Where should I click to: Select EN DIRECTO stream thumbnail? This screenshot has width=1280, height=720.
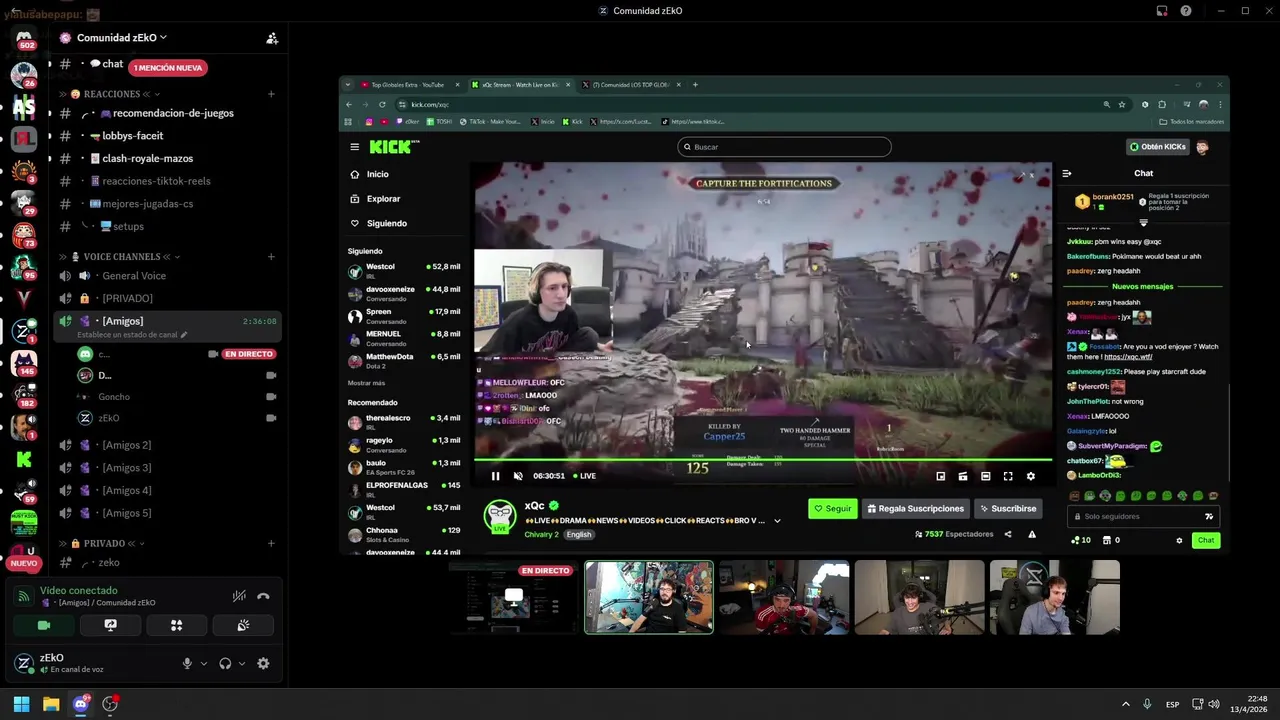(x=513, y=598)
